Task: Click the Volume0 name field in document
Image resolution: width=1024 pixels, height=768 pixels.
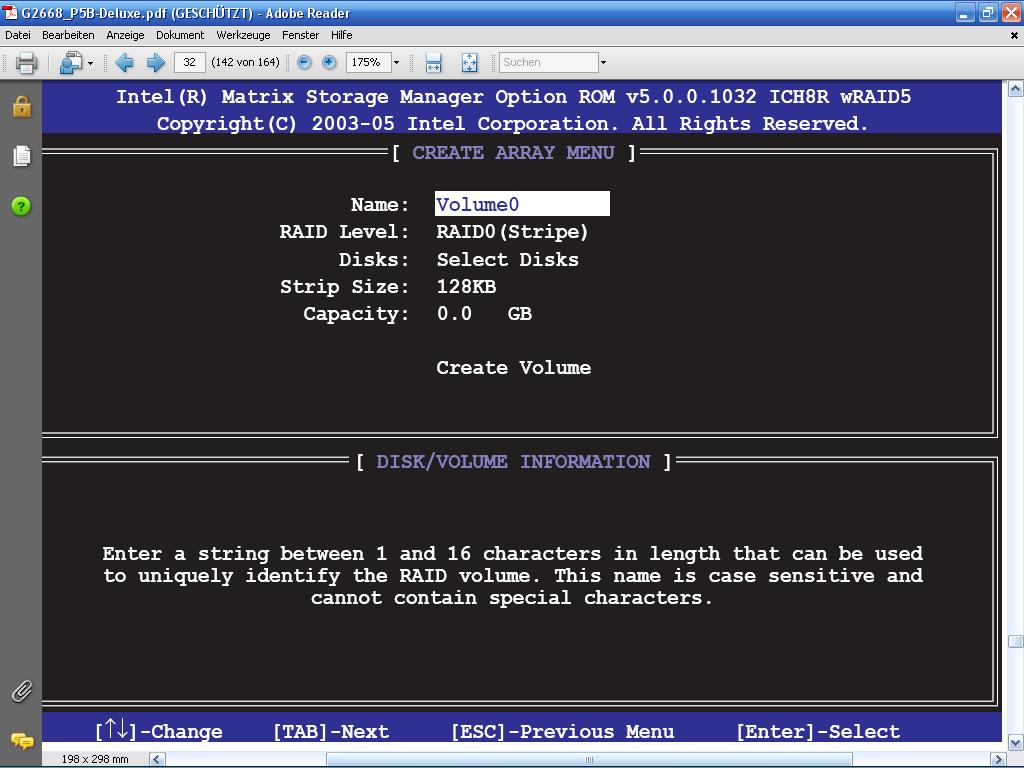Action: [522, 204]
